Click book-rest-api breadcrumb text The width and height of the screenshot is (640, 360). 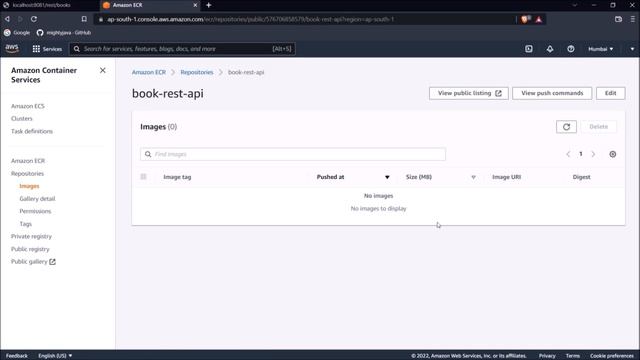point(246,72)
